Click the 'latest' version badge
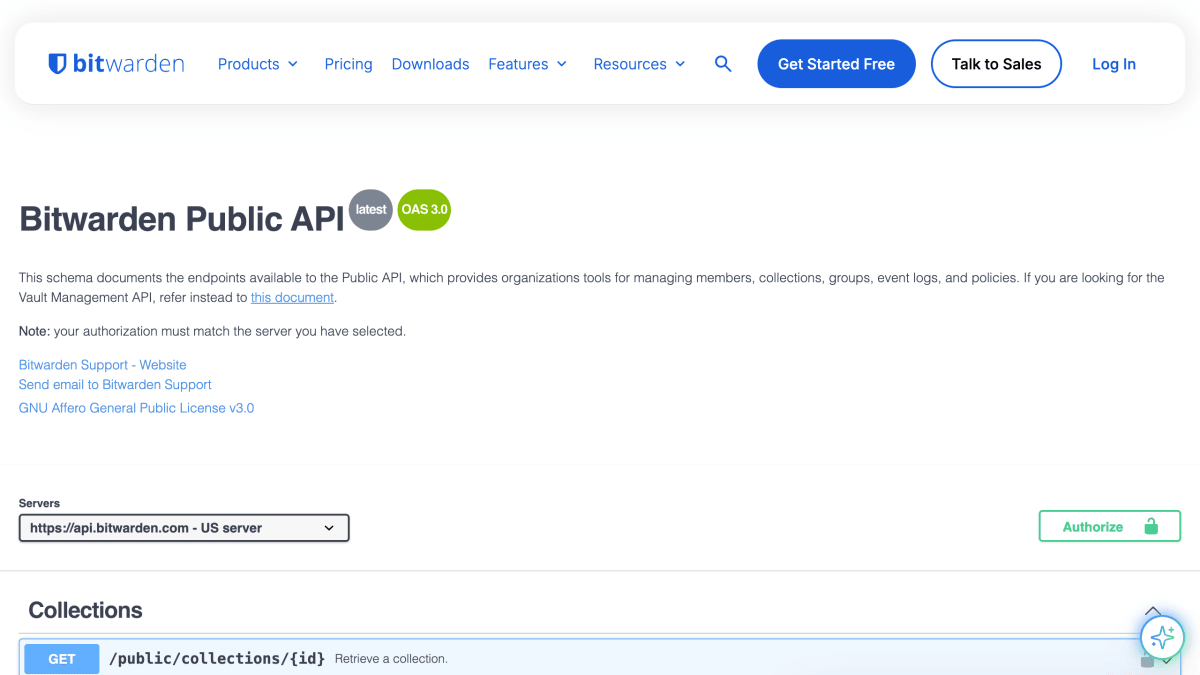Viewport: 1200px width, 675px height. click(371, 210)
